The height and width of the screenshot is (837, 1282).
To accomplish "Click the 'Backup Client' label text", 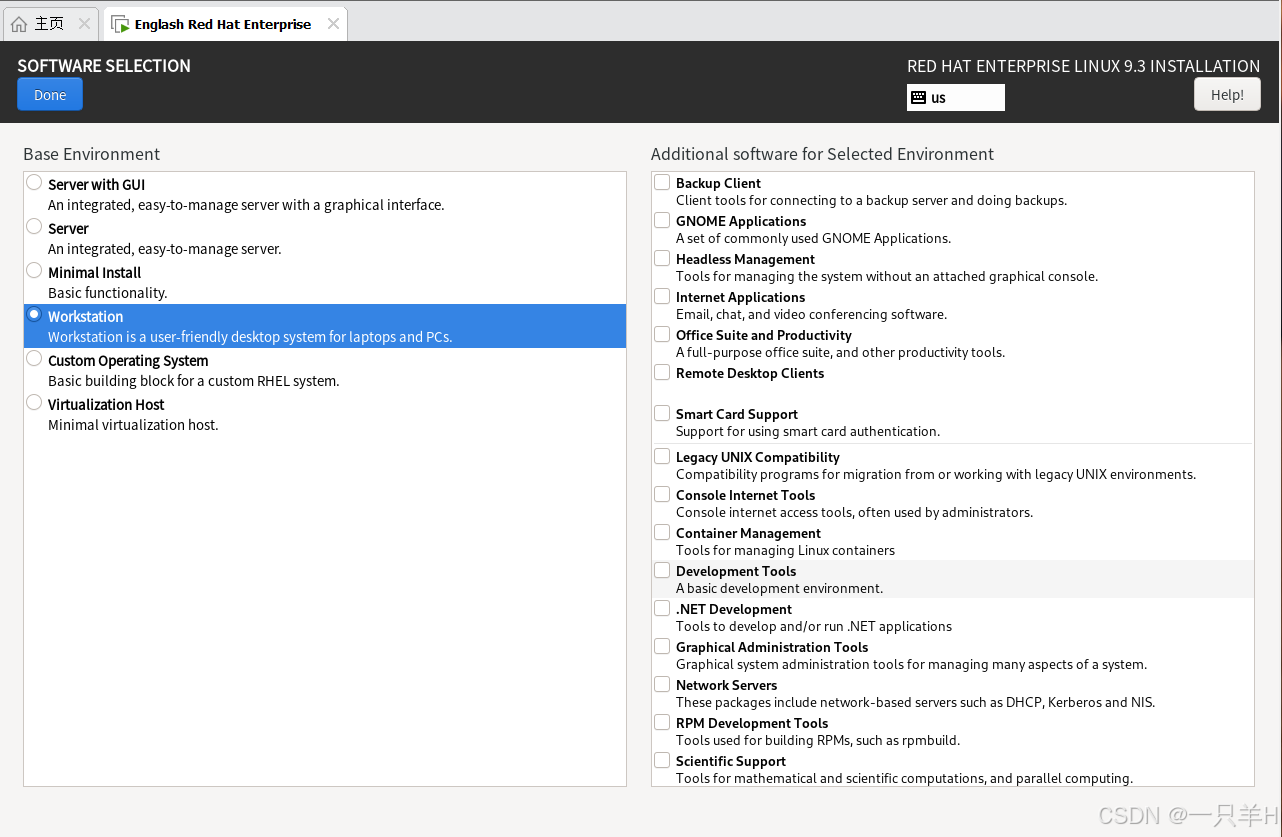I will coord(718,183).
